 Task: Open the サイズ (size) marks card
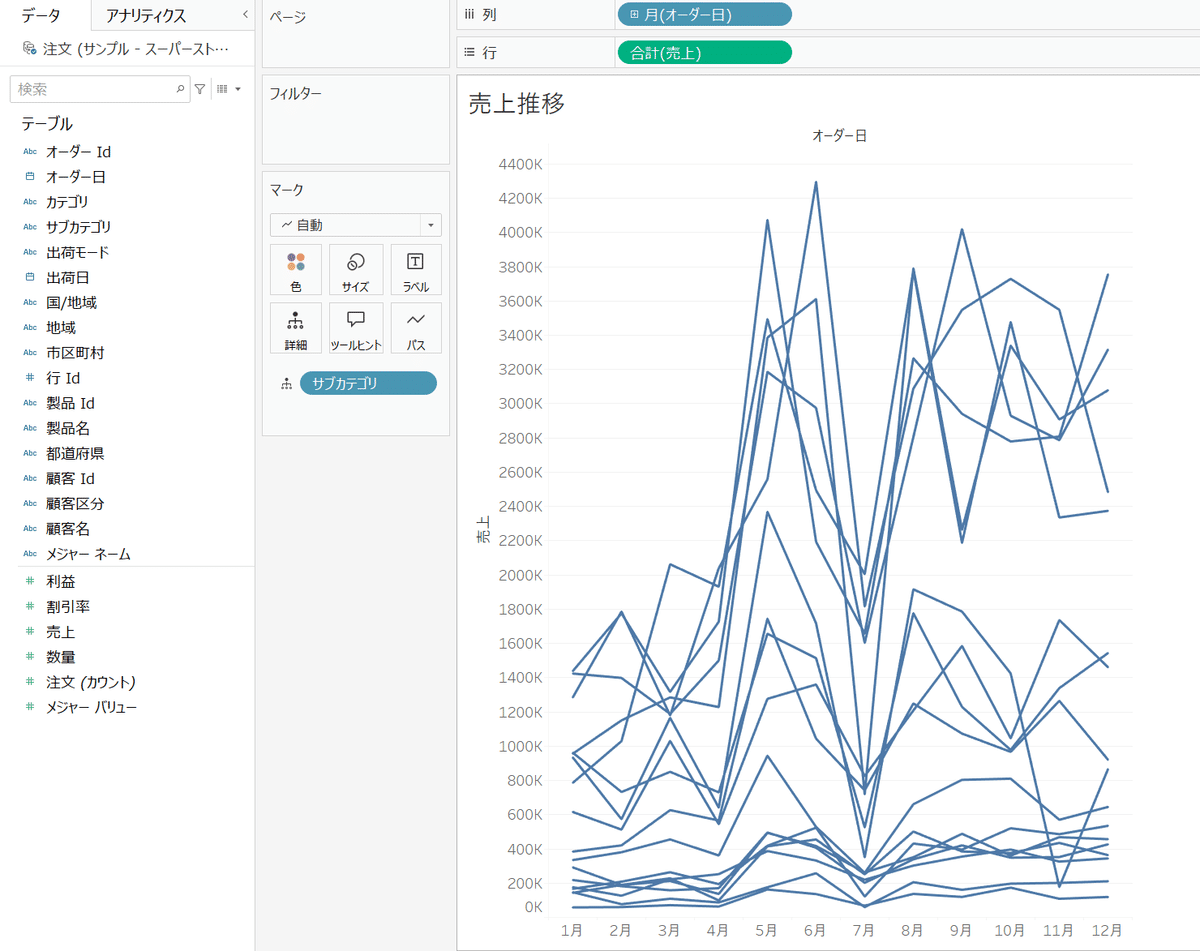point(355,270)
